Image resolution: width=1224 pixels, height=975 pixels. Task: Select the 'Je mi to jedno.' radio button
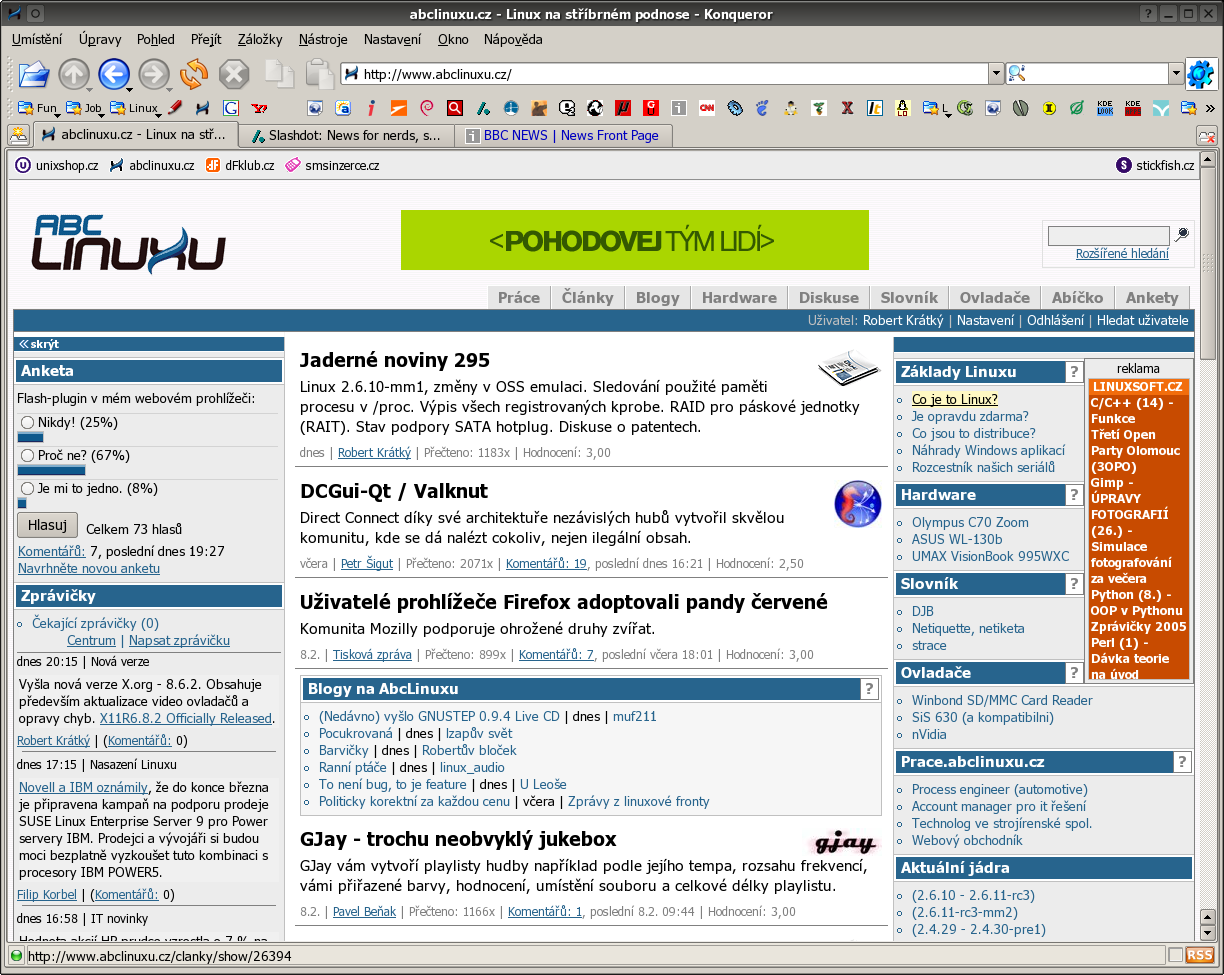28,488
